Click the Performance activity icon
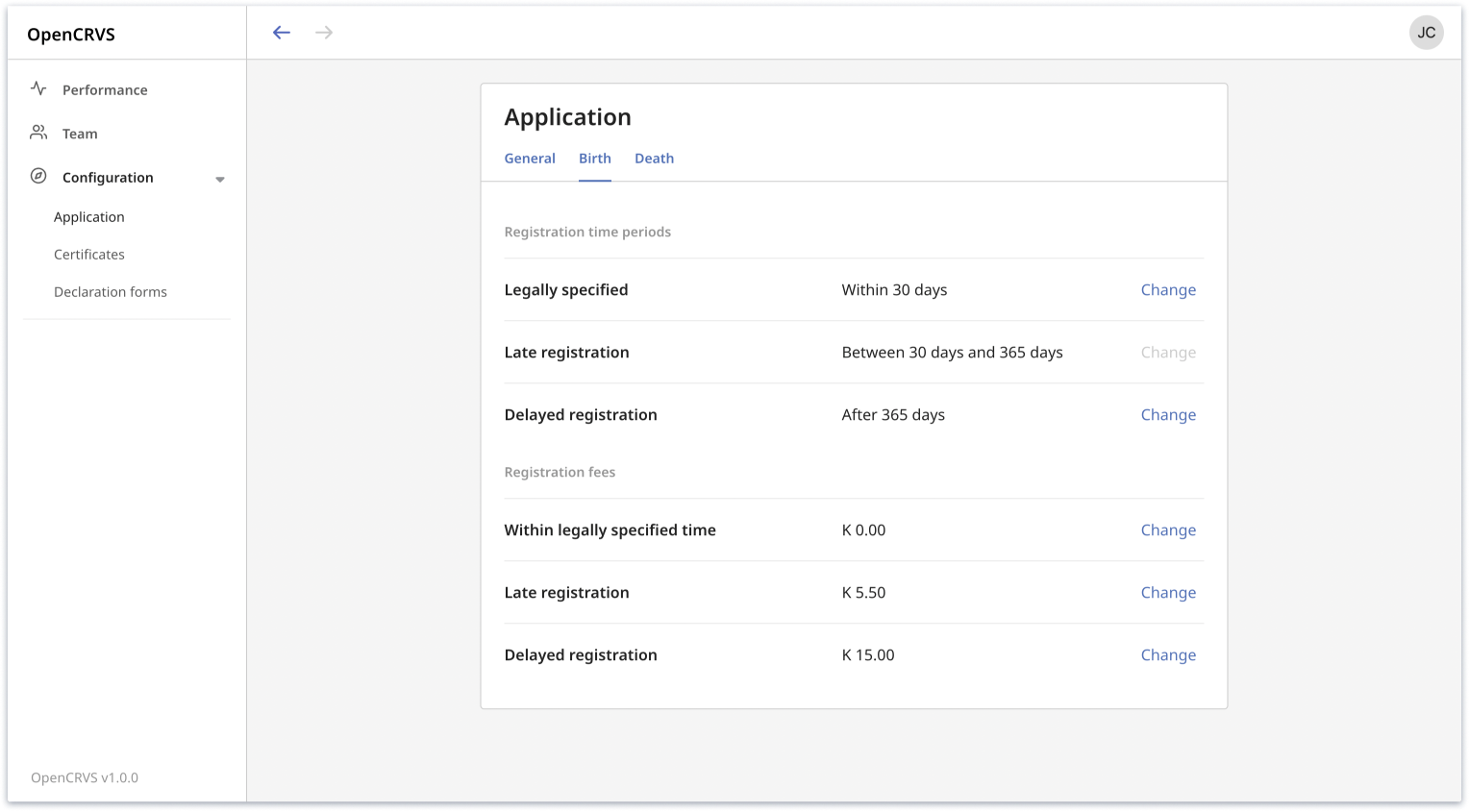The image size is (1469, 812). (x=38, y=88)
